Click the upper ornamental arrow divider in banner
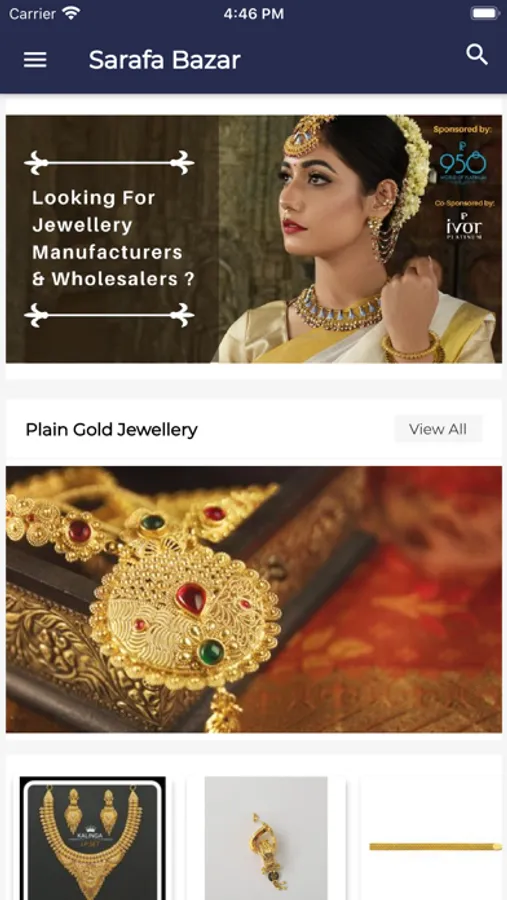Screen dimensions: 507x900 pos(109,163)
